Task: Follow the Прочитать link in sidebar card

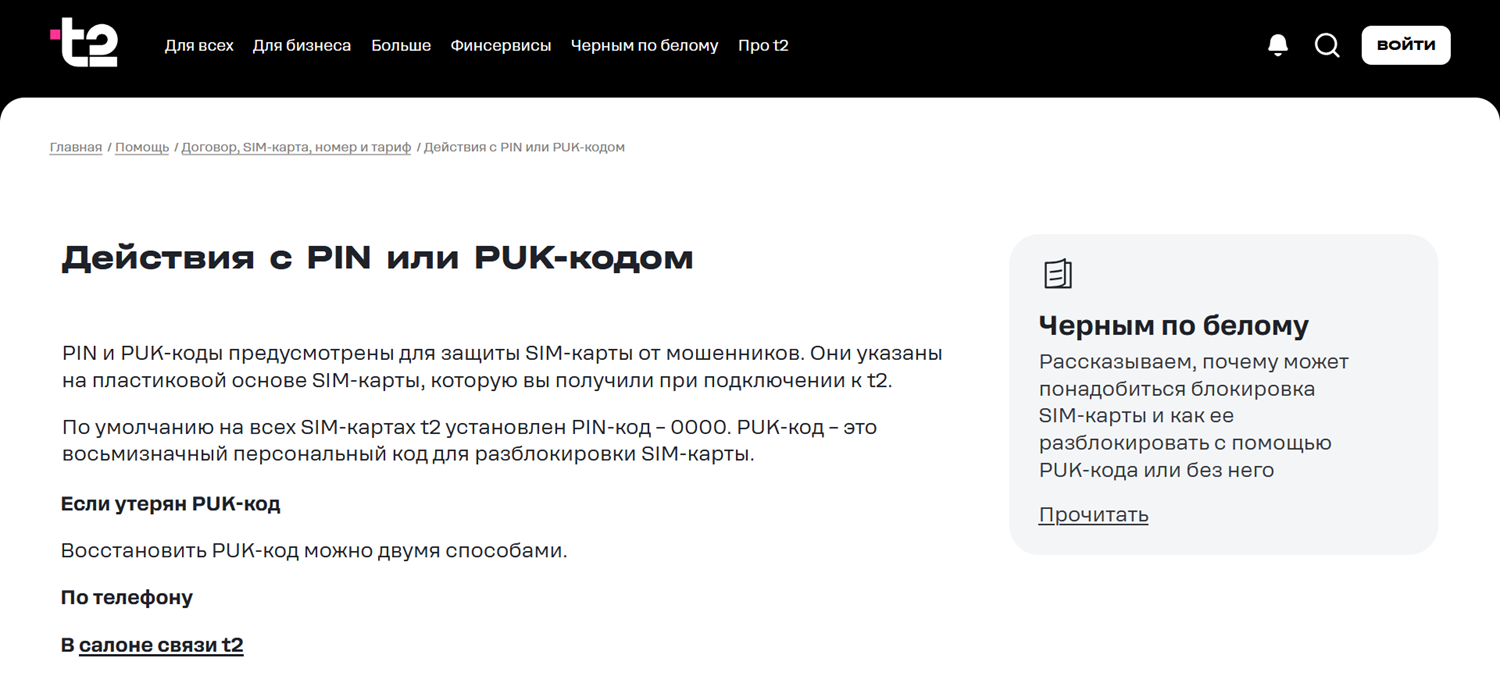Action: 1093,515
